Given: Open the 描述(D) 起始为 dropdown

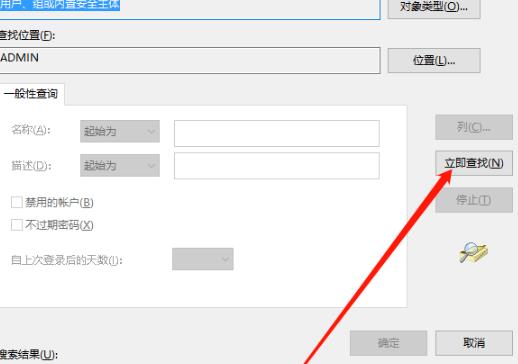Looking at the screenshot, I should (x=120, y=165).
